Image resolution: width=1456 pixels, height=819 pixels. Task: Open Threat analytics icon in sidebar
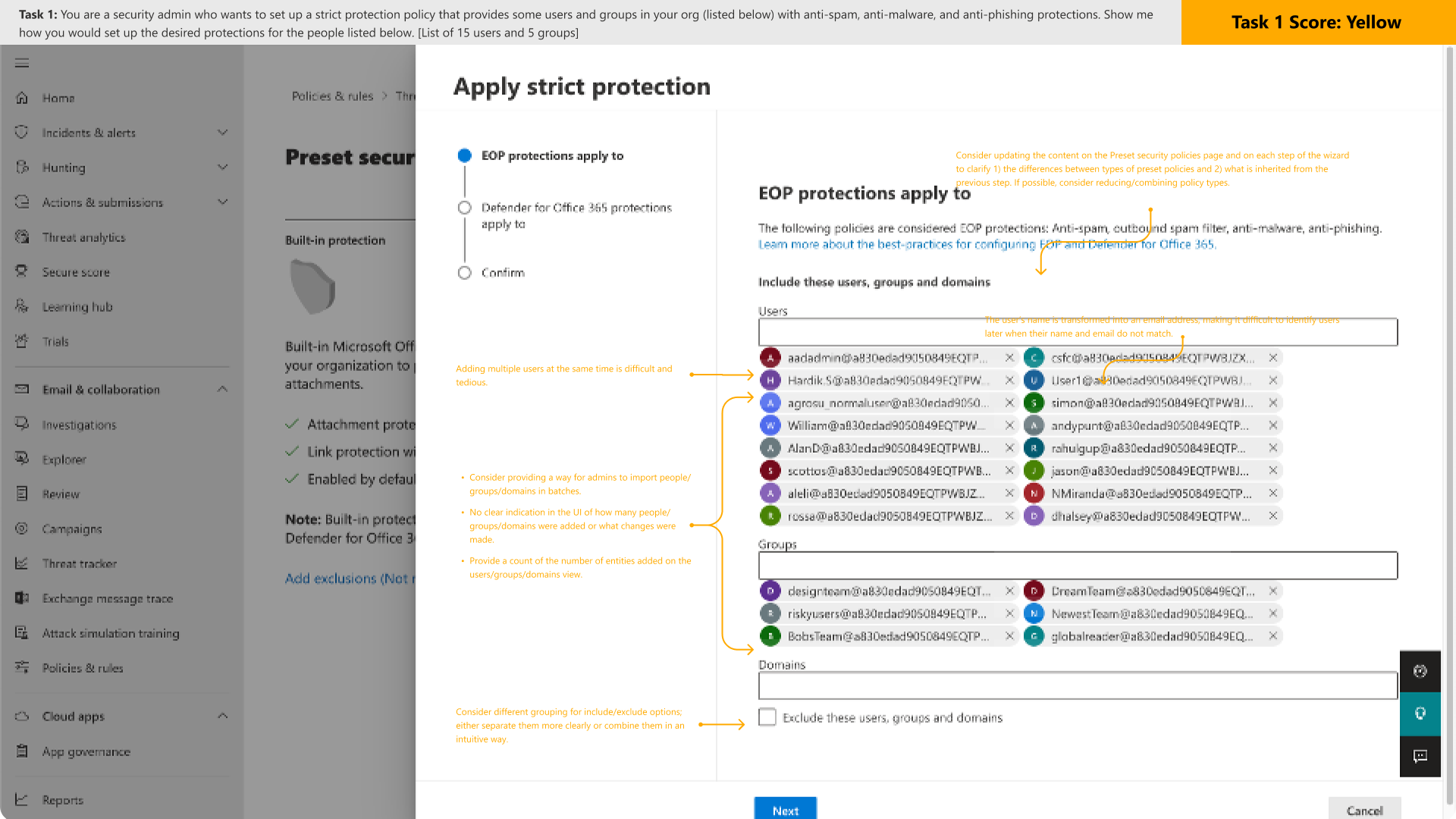(22, 237)
